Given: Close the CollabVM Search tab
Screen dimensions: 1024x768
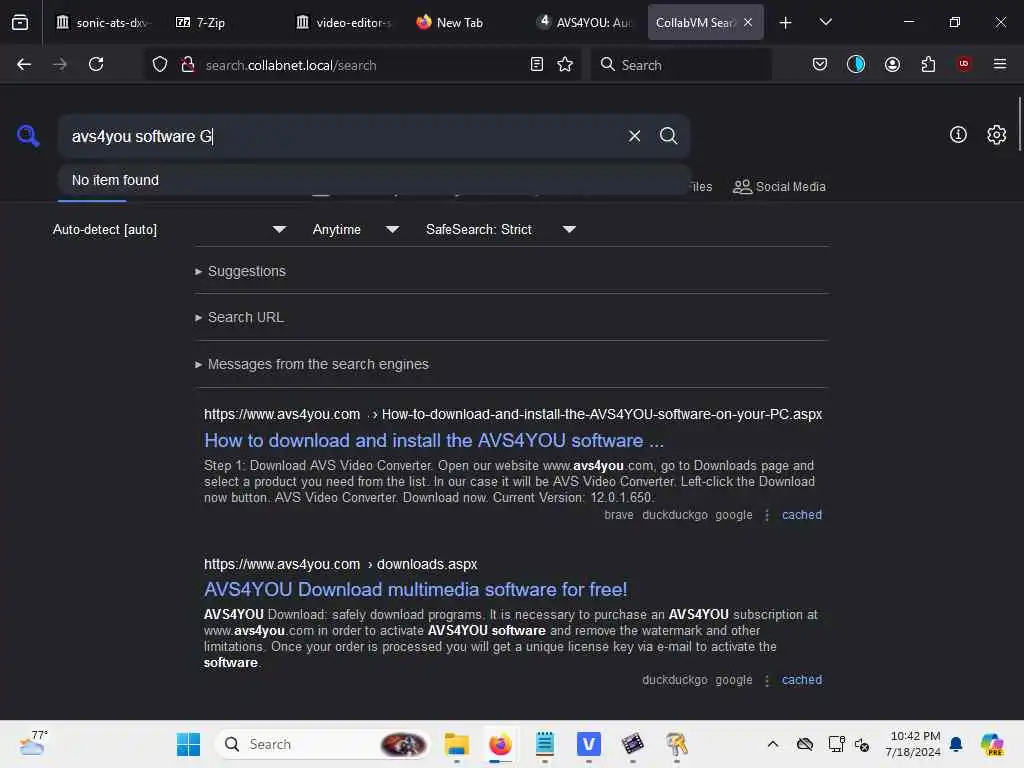Looking at the screenshot, I should coord(748,22).
